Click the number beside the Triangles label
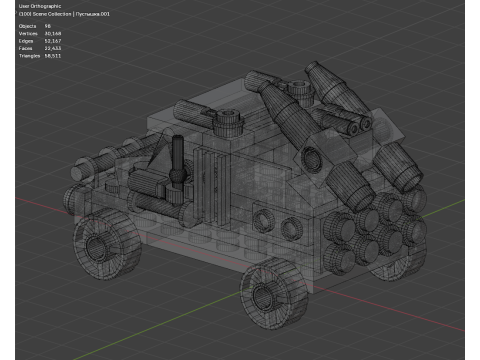 click(x=53, y=56)
